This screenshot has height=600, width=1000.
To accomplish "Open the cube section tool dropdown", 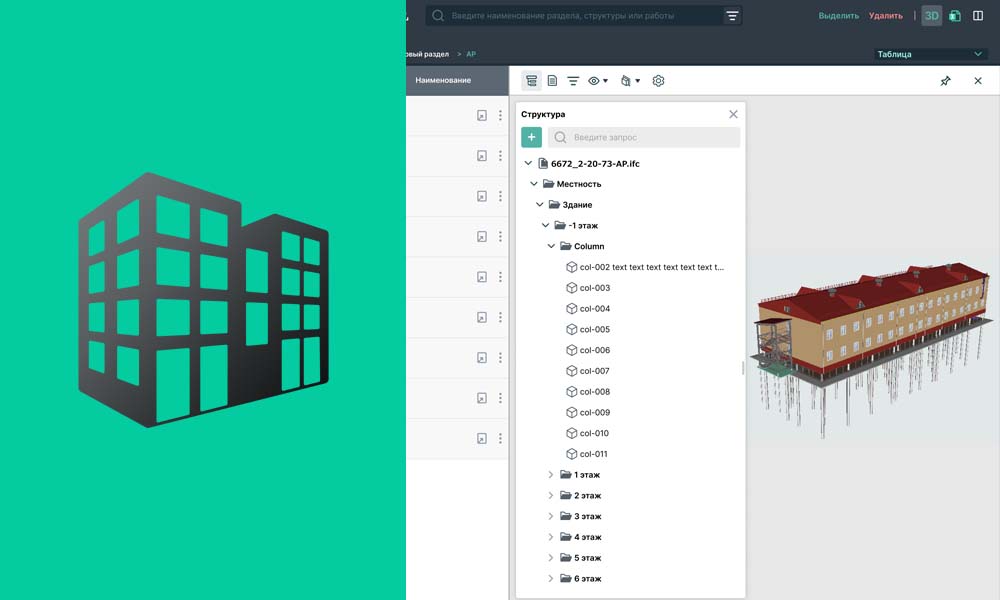I will [x=629, y=81].
